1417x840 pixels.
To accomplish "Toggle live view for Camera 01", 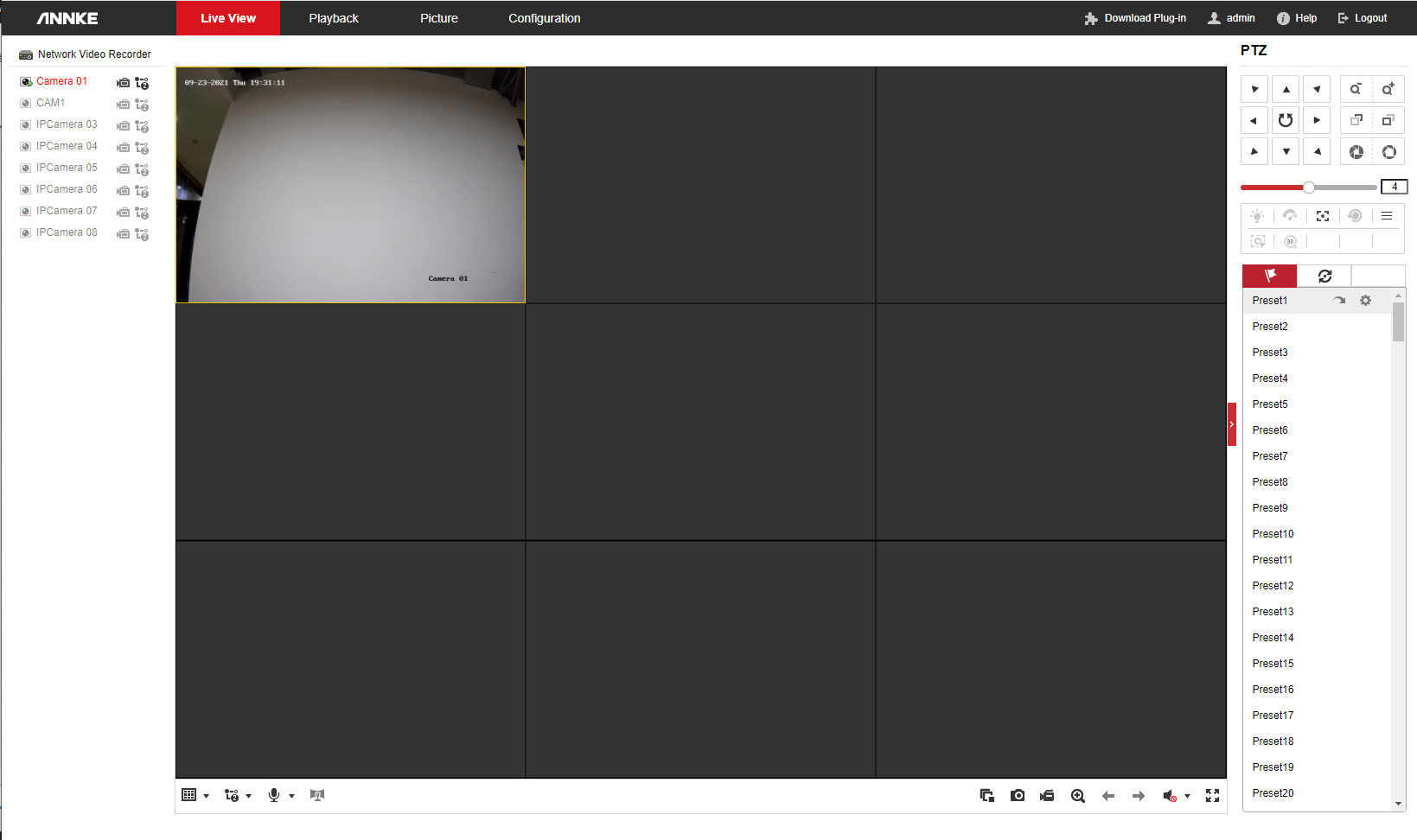I will 27,81.
